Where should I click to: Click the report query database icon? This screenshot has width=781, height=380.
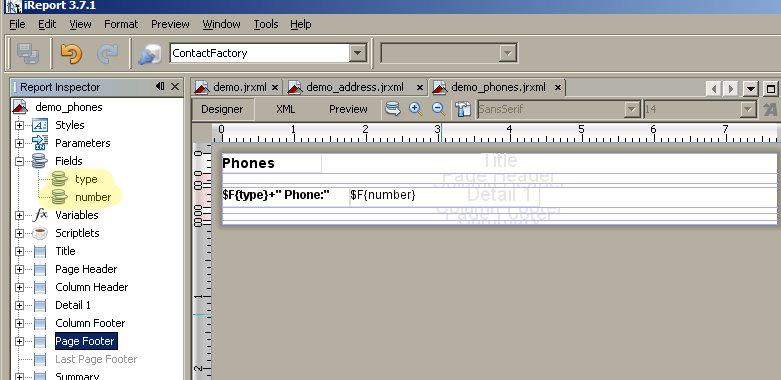(392, 109)
